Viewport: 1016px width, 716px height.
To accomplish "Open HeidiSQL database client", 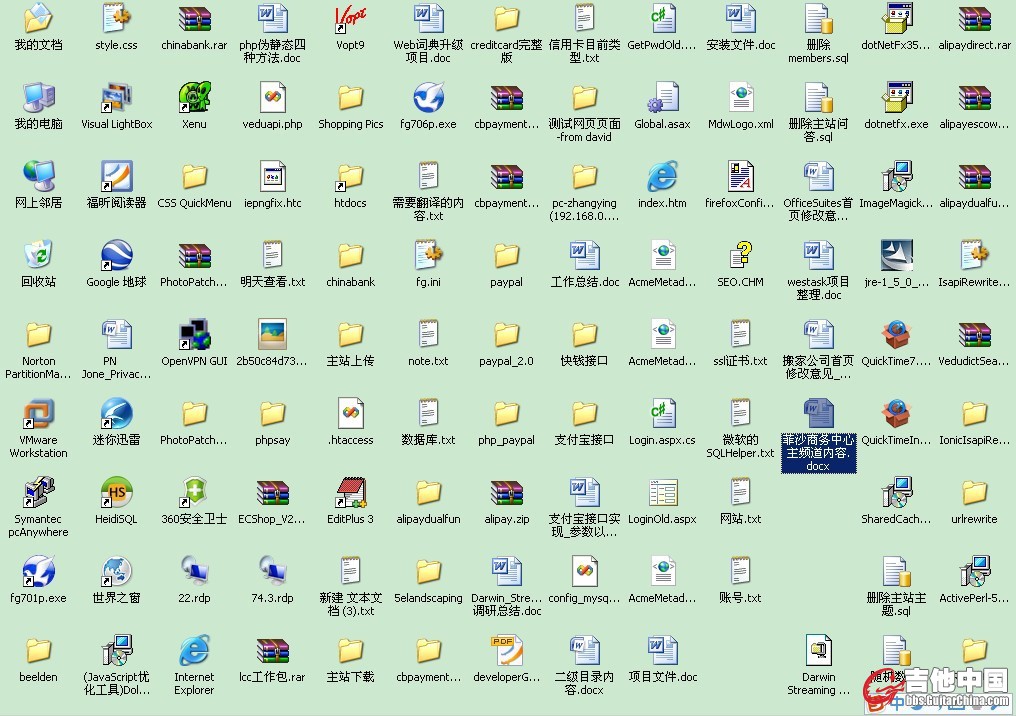I will click(x=116, y=493).
